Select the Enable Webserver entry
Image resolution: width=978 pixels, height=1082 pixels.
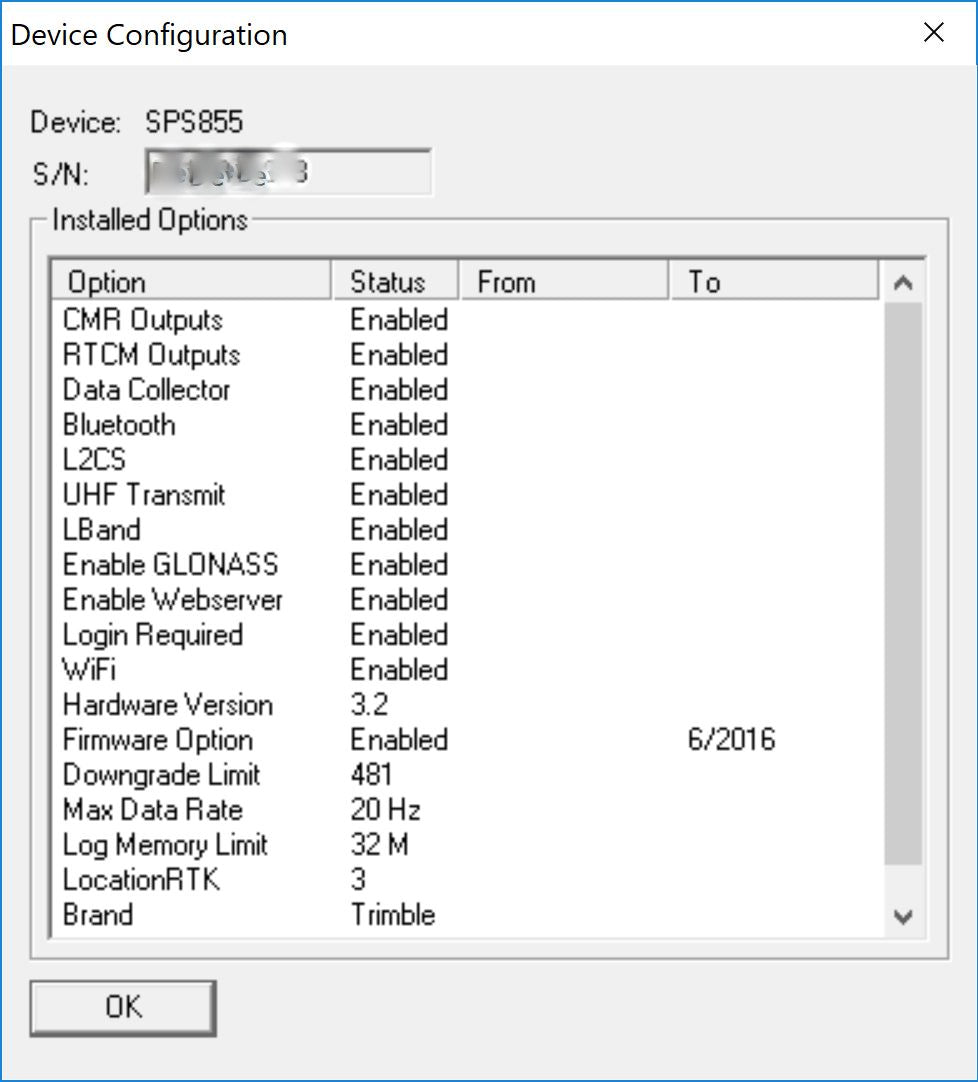click(172, 600)
